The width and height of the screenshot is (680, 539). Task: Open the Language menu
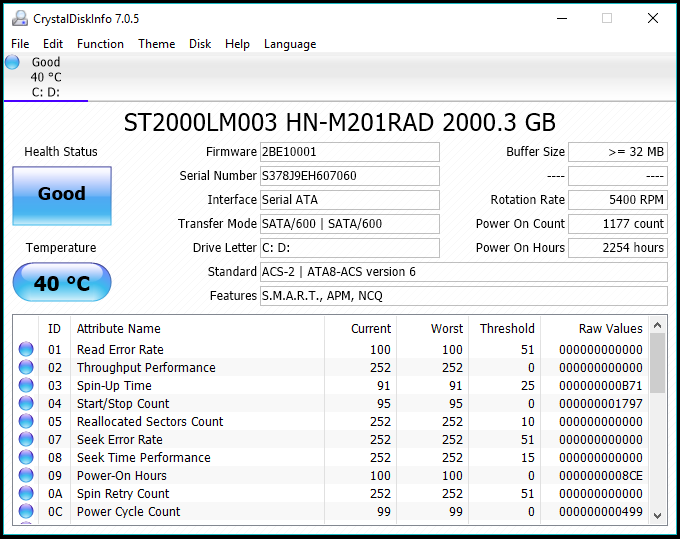pos(290,44)
